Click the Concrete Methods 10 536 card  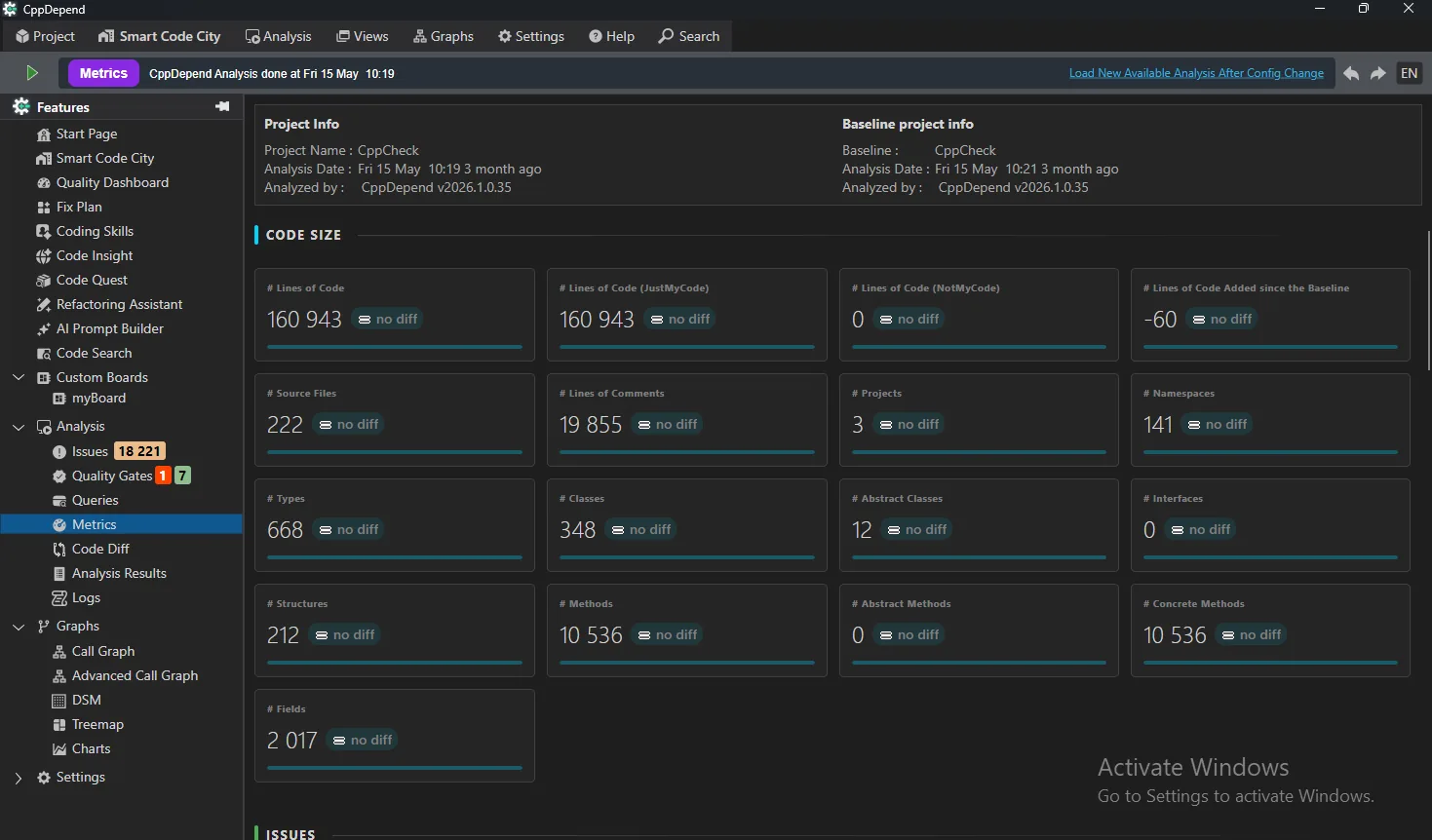pos(1270,630)
